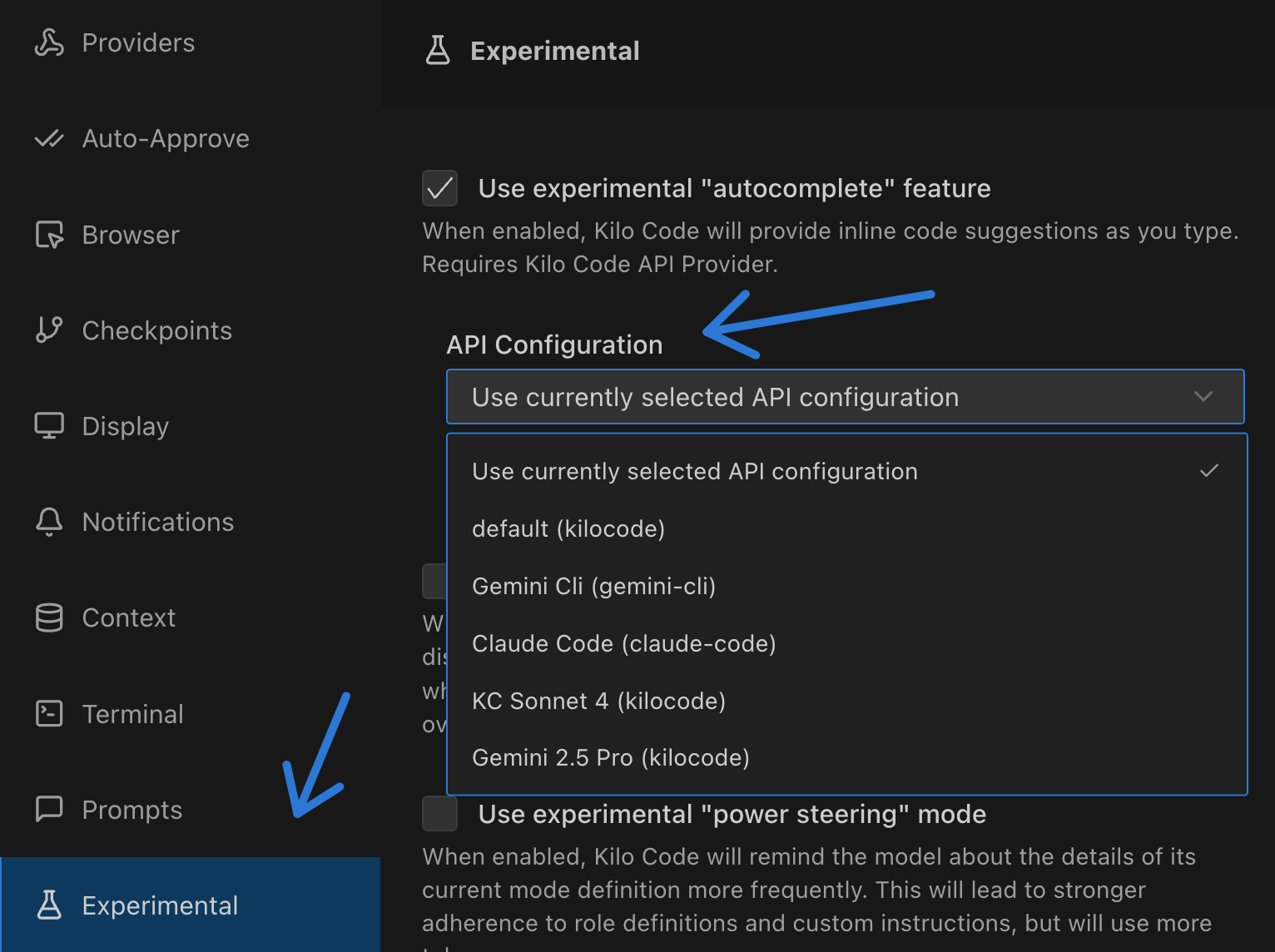
Task: Click the Use experimental autocomplete feature label
Action: pyautogui.click(x=734, y=189)
